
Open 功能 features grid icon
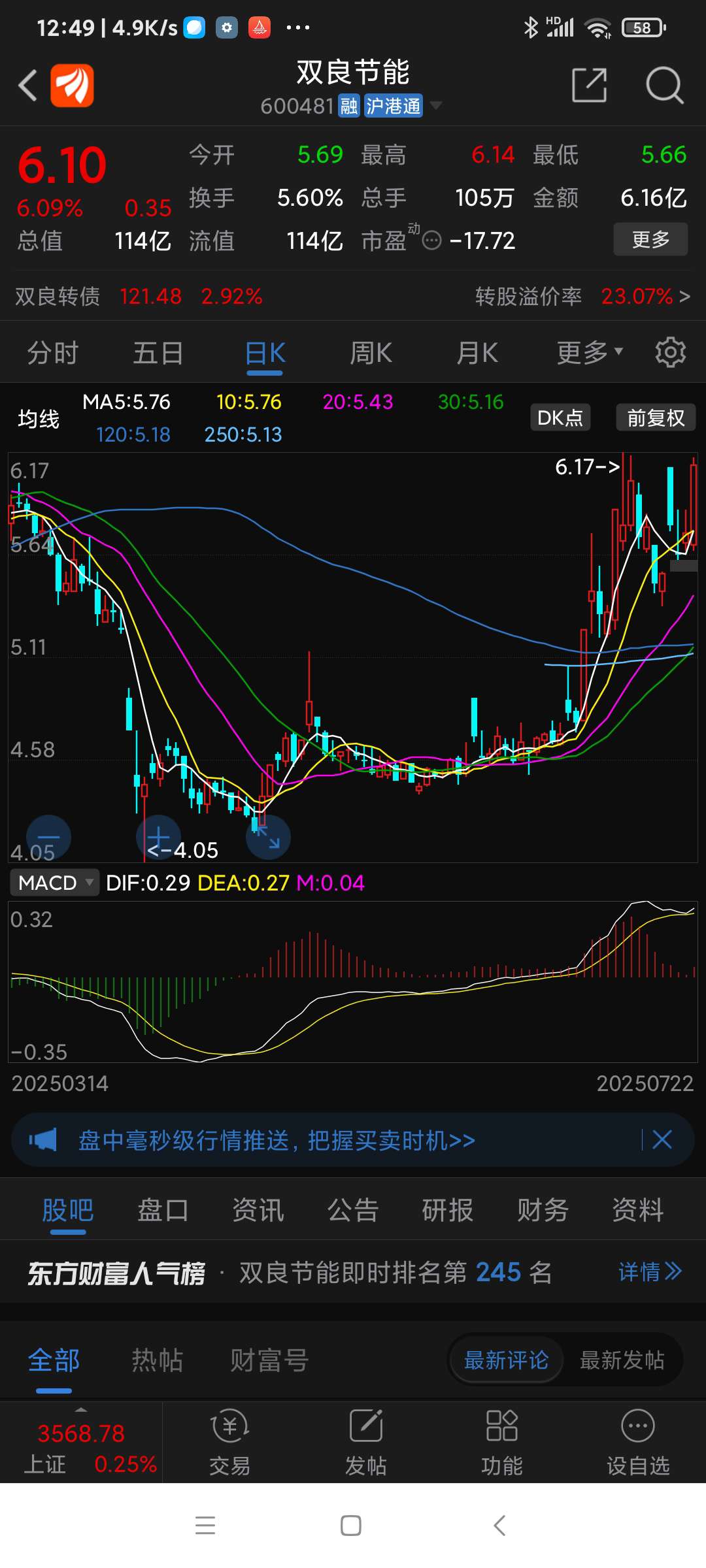tap(502, 1443)
